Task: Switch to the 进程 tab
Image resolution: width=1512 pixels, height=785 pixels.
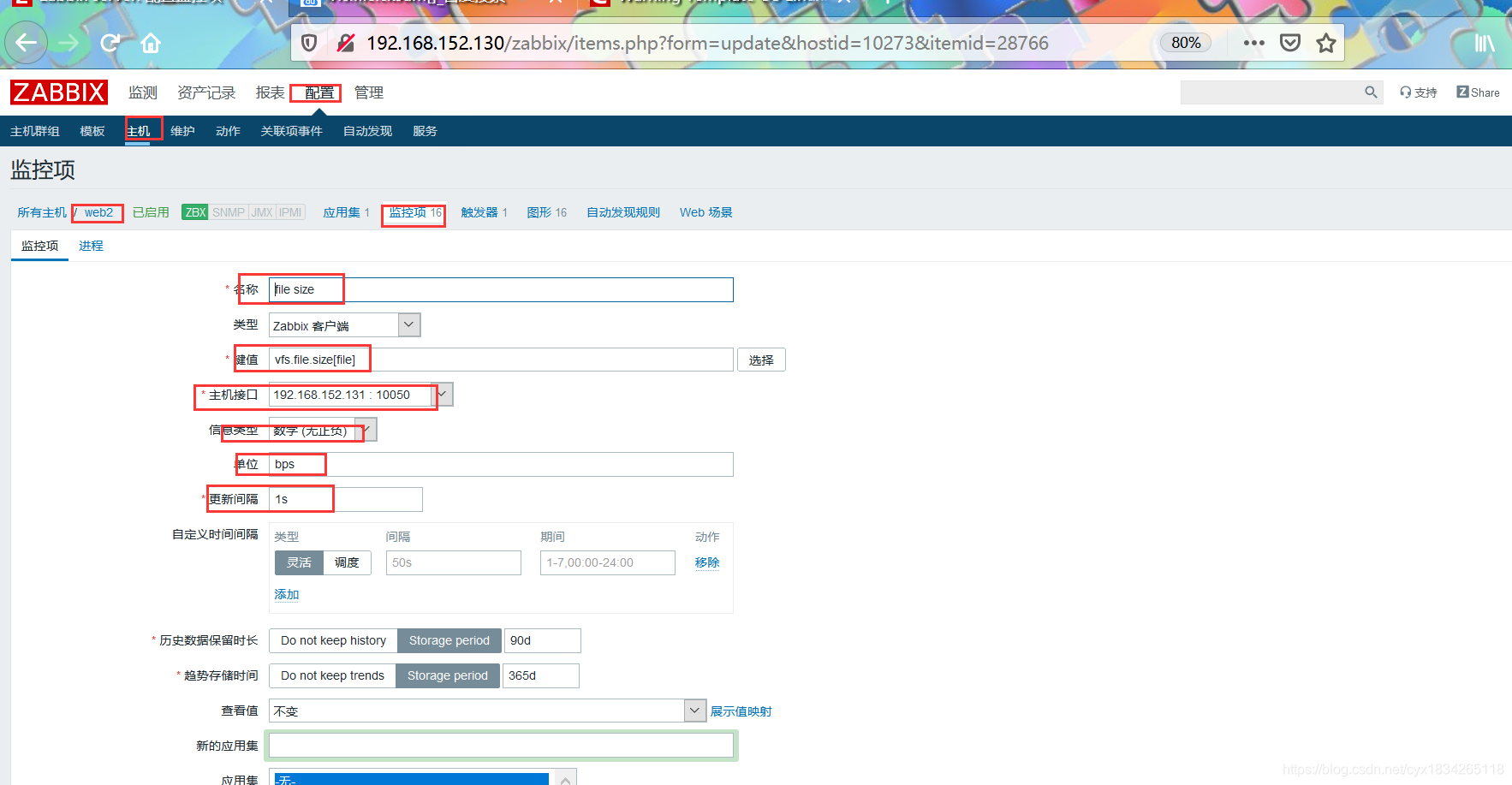Action: [91, 246]
